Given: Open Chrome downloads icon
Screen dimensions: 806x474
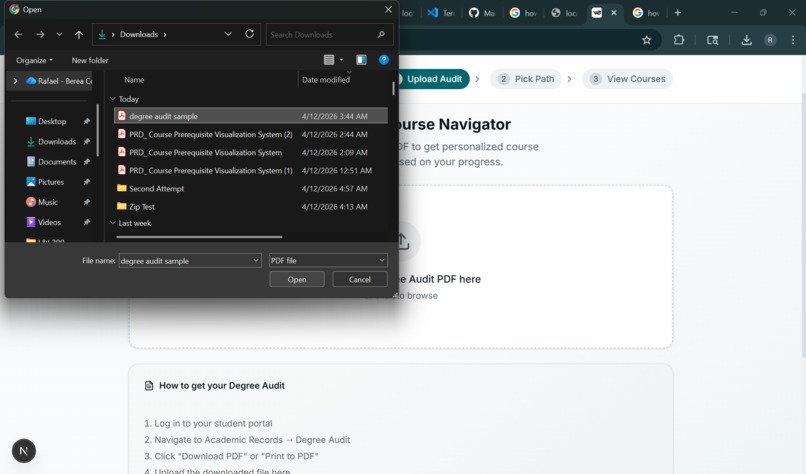Looking at the screenshot, I should click(x=746, y=40).
